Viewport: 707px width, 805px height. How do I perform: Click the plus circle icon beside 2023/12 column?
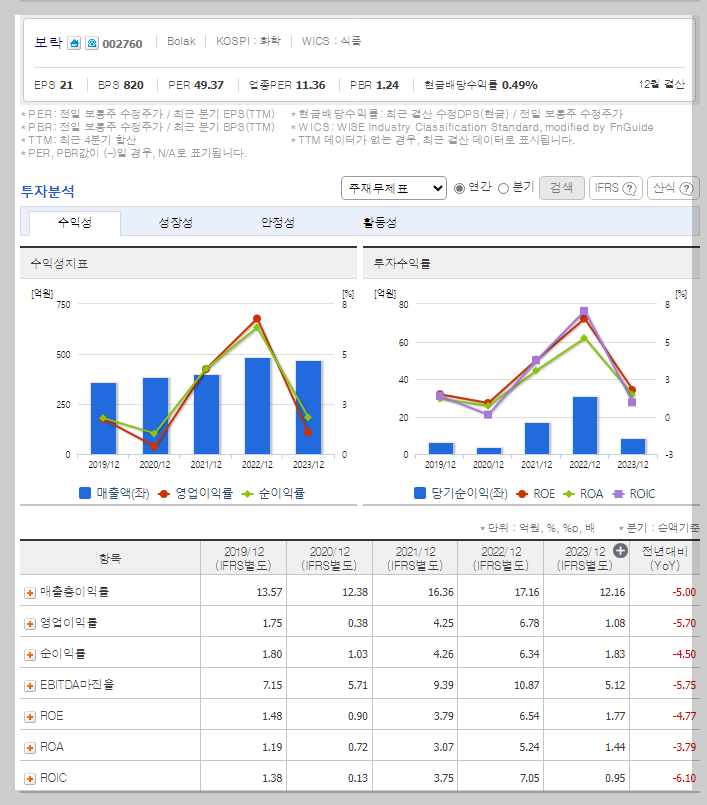point(620,551)
